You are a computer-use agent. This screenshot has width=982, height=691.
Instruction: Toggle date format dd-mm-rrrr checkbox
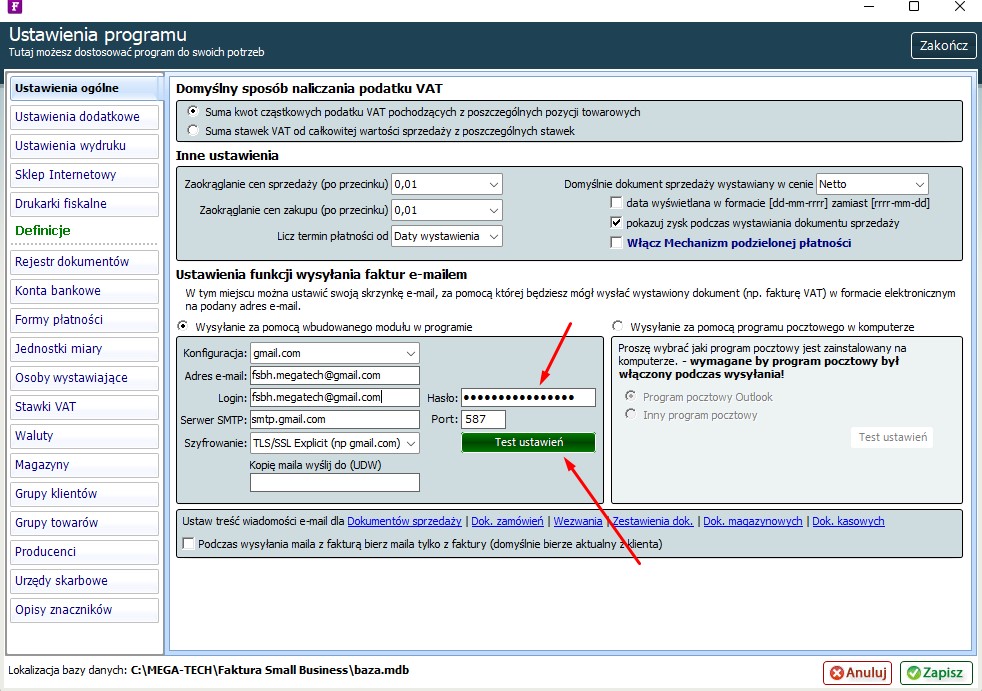tap(616, 202)
